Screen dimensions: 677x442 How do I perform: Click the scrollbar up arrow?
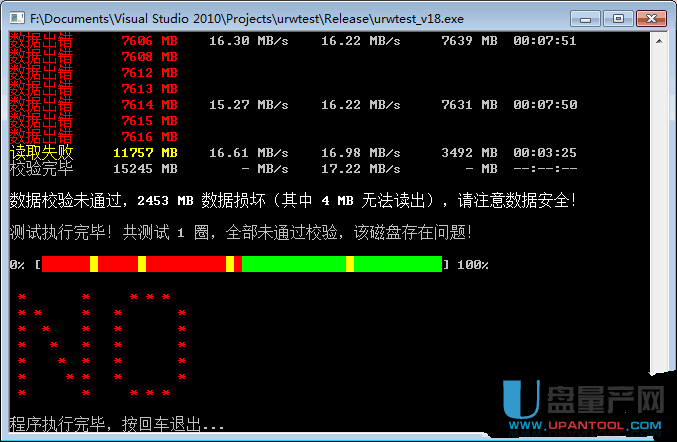coord(658,41)
